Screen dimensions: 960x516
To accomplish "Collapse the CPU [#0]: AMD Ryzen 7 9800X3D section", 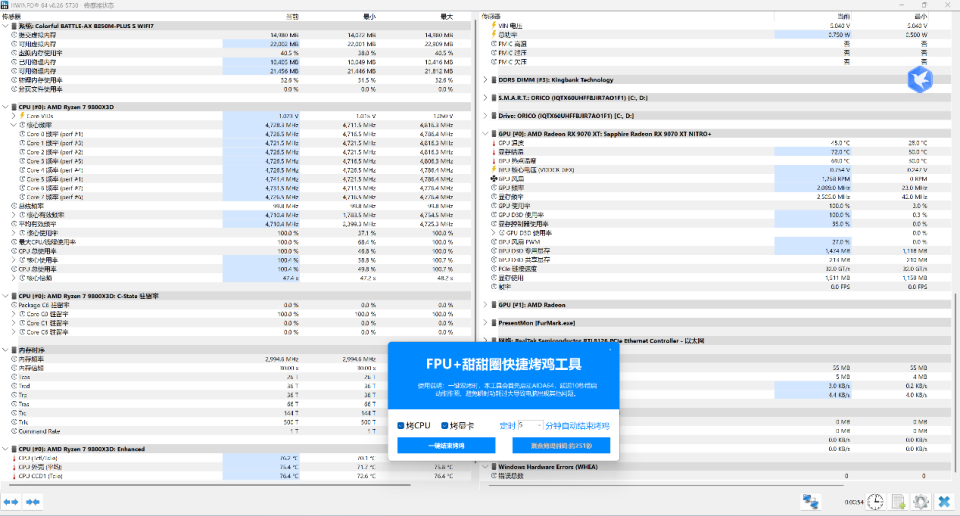I will 6,107.
